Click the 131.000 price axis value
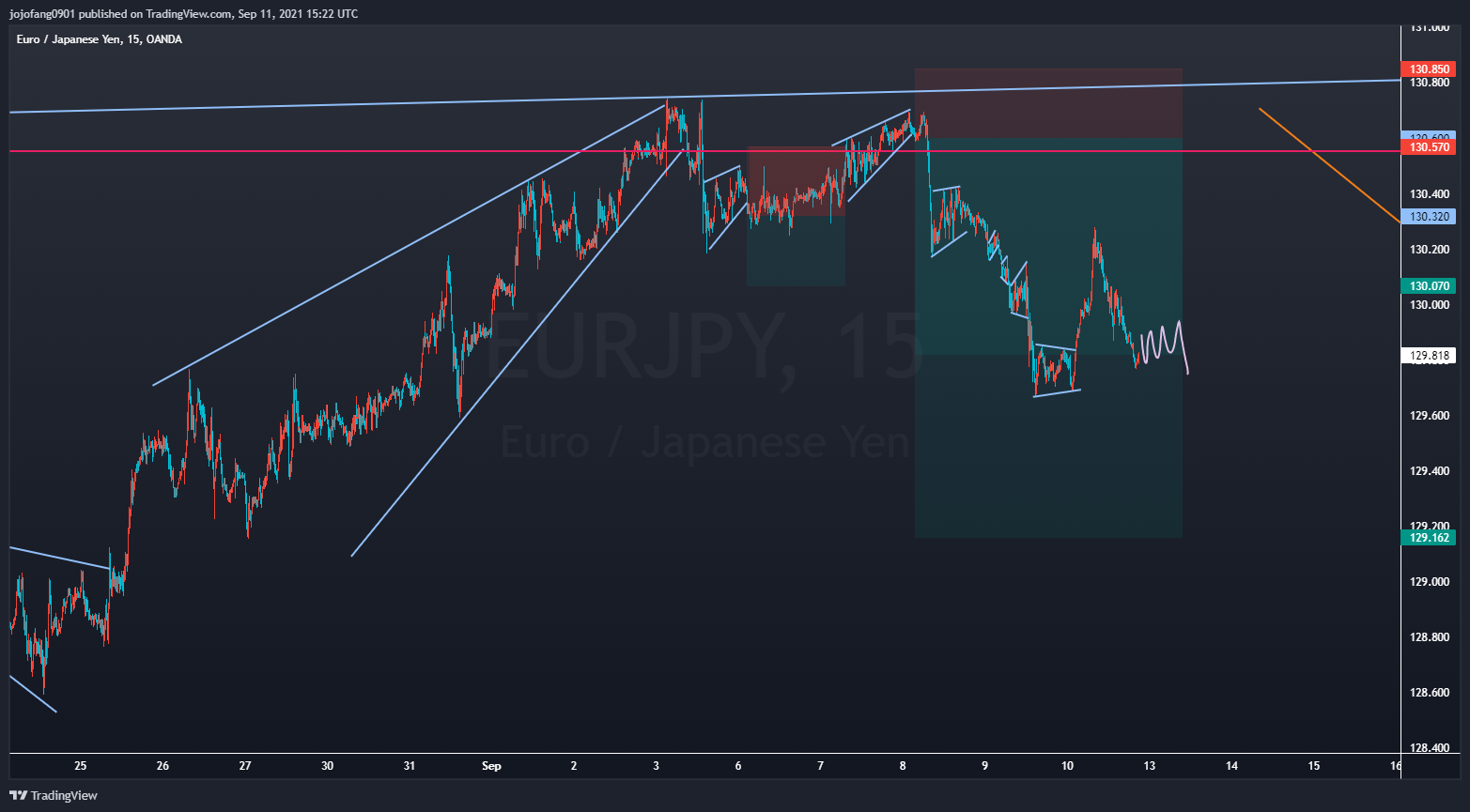Viewport: 1470px width, 812px height. point(1430,28)
